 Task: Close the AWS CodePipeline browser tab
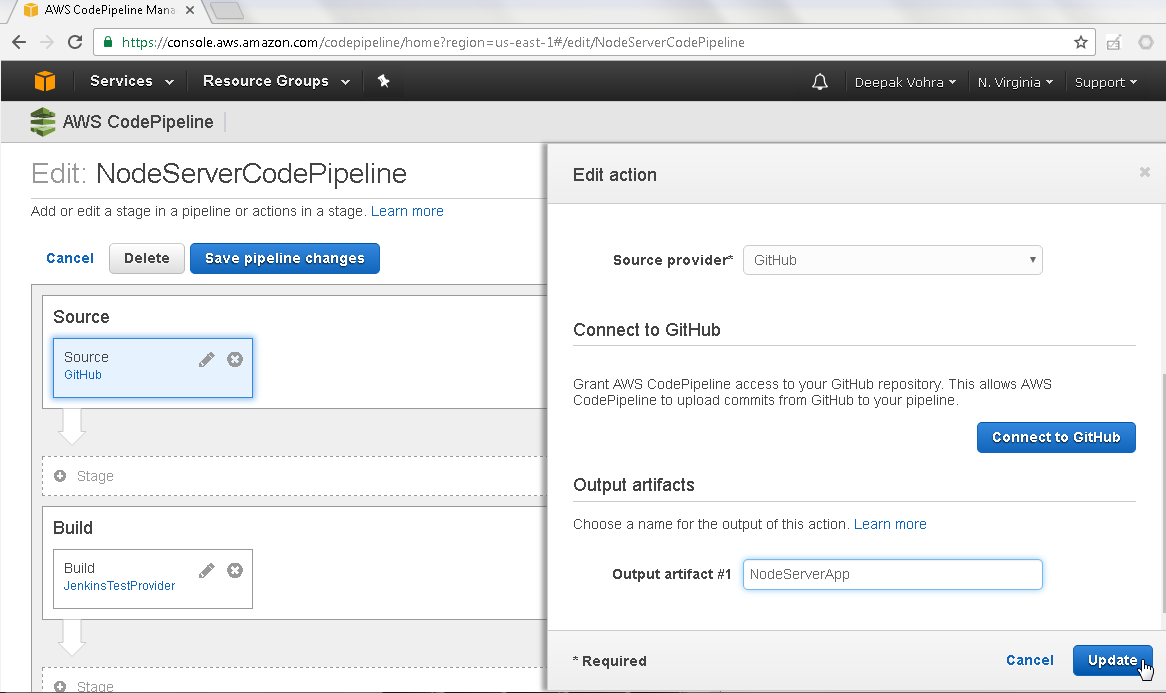pos(190,10)
